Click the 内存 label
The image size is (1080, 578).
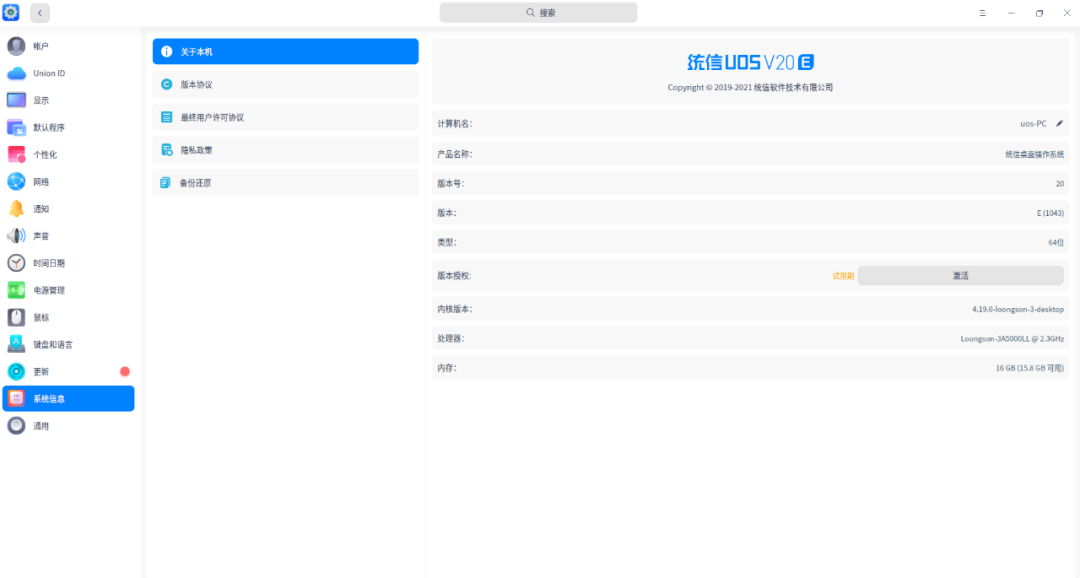click(x=446, y=368)
